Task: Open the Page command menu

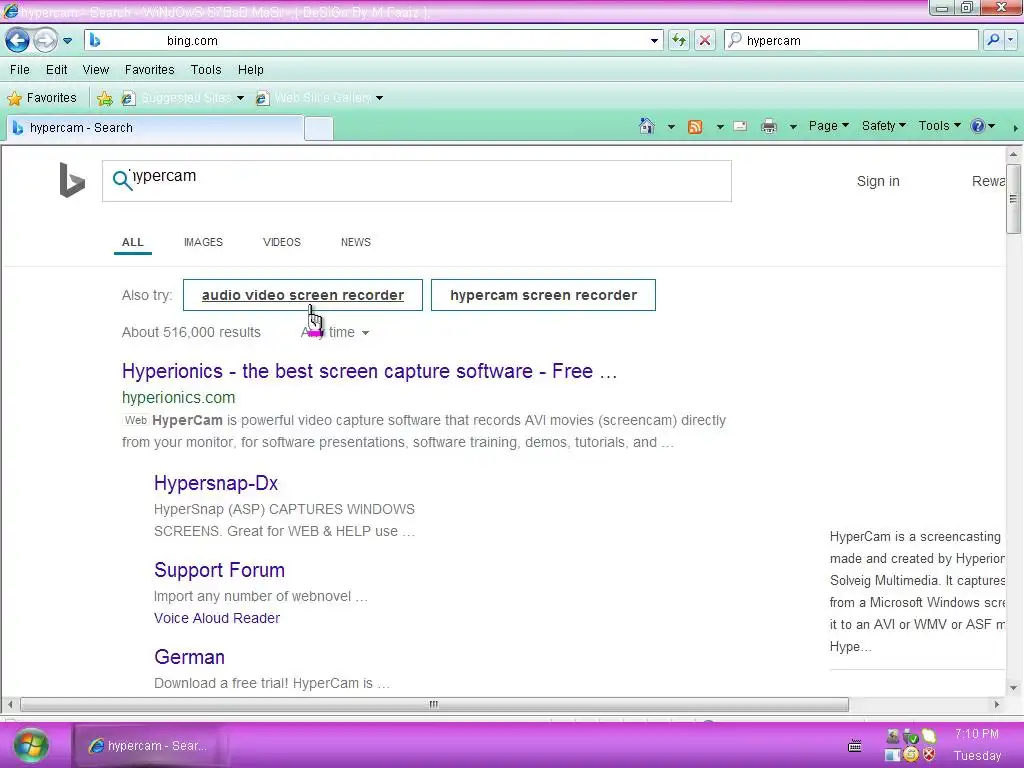Action: tap(828, 126)
